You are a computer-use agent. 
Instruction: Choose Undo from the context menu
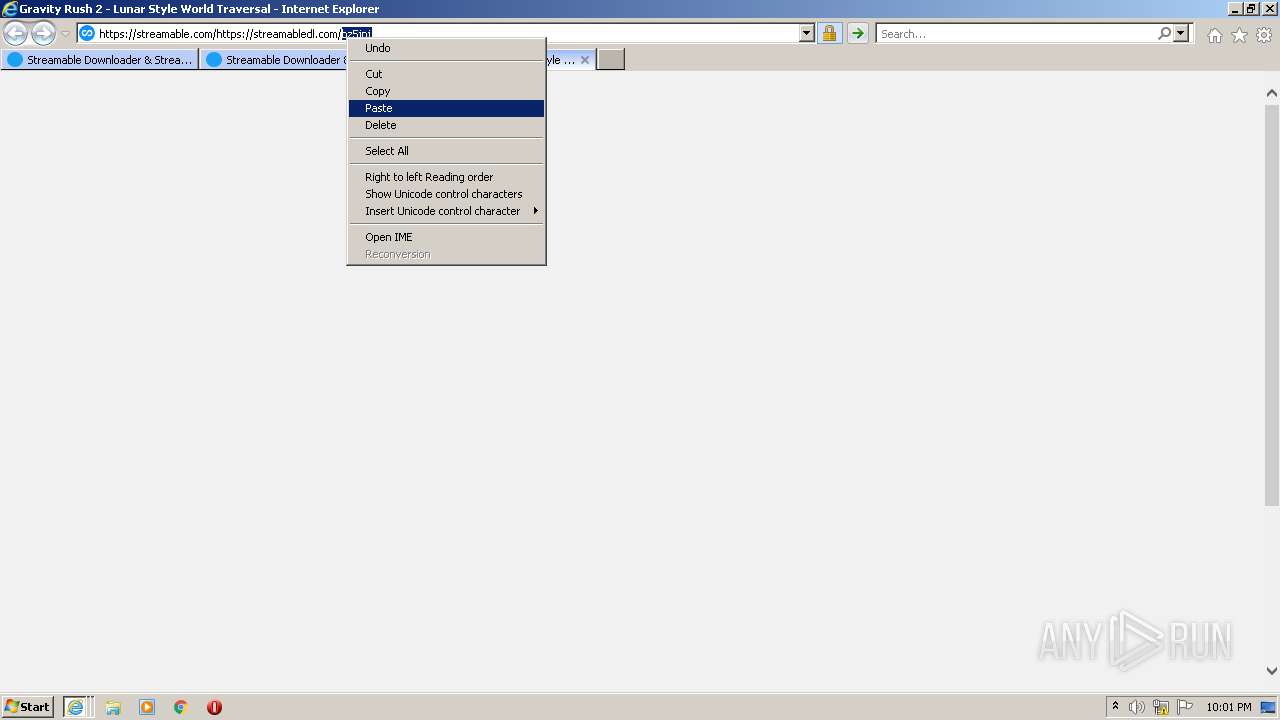pyautogui.click(x=446, y=48)
